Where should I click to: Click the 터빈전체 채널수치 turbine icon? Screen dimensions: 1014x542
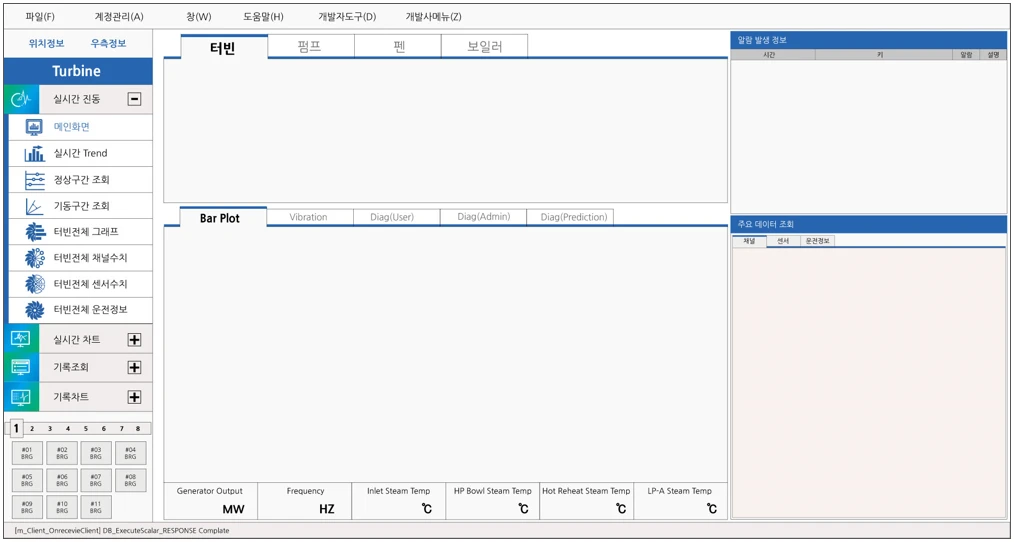click(34, 258)
